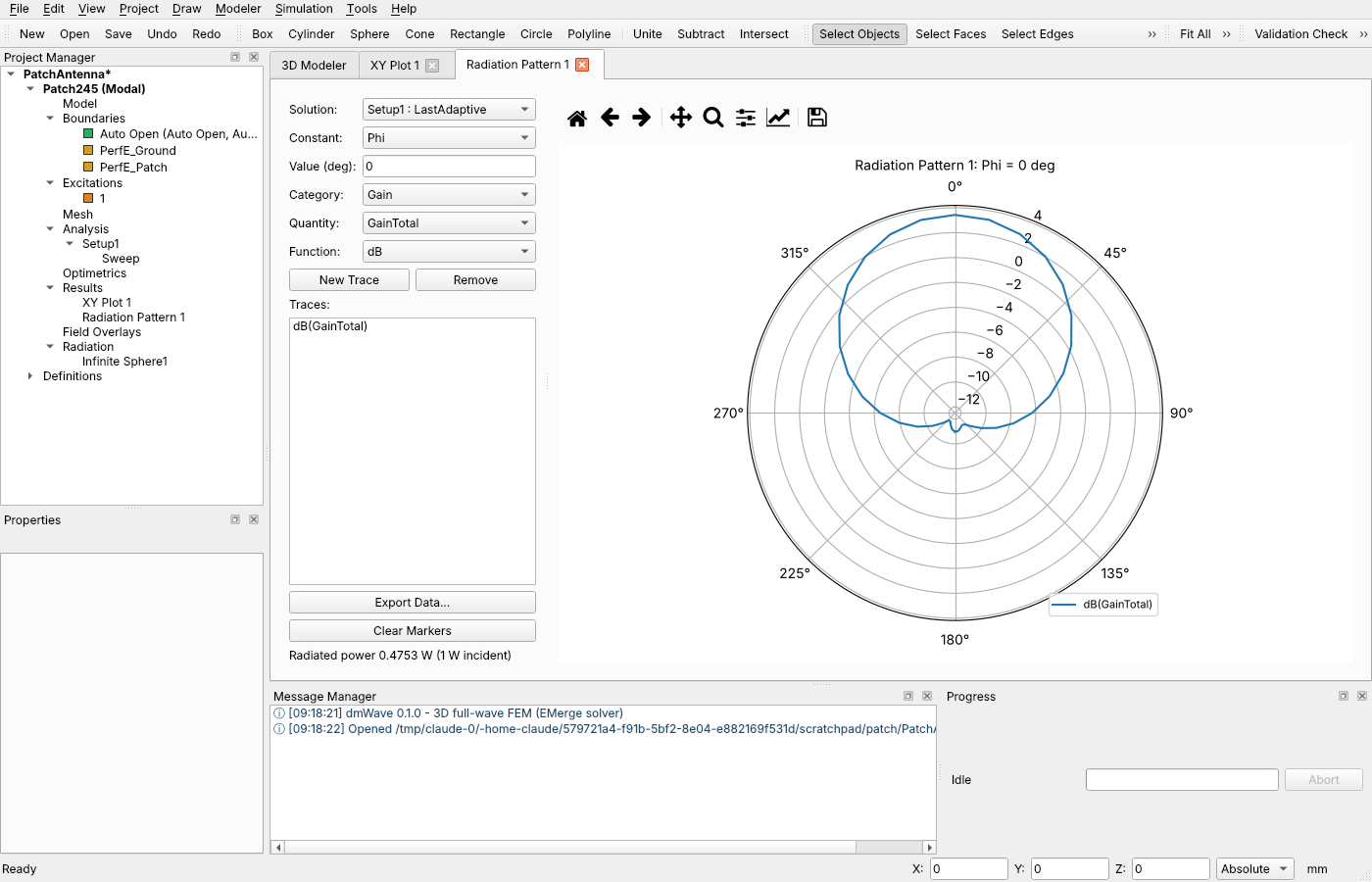1372x882 pixels.
Task: Close the Project Manager panel
Action: 254,57
